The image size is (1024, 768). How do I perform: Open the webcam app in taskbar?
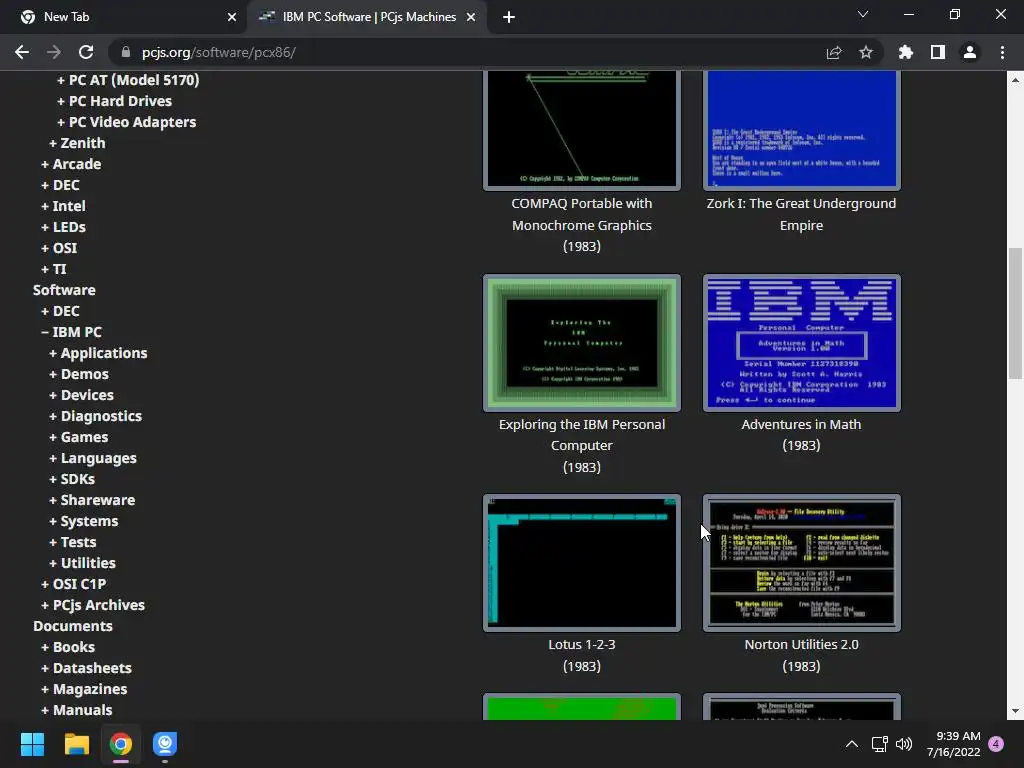pyautogui.click(x=165, y=744)
